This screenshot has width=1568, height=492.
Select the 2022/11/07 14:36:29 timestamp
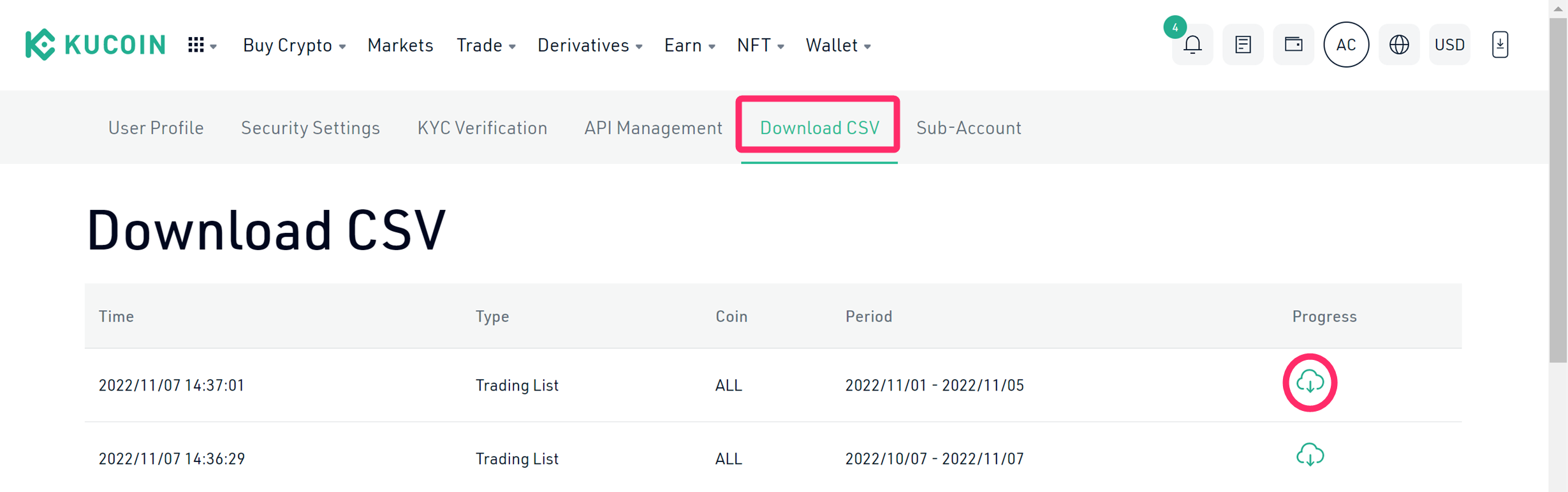[172, 459]
